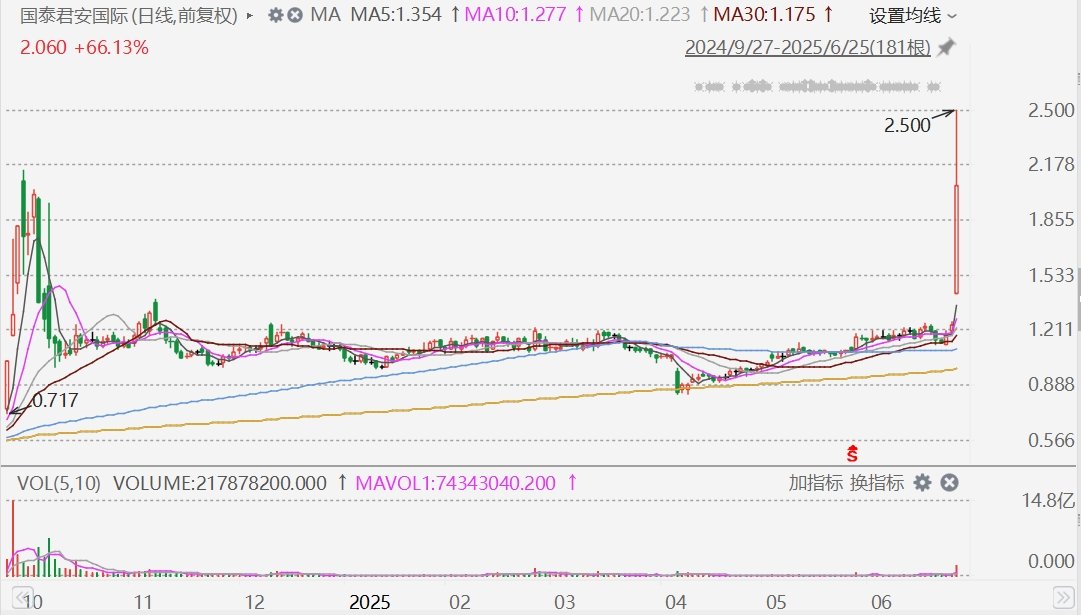1081x615 pixels.
Task: Select the MA30 dark red moving average label
Action: coord(764,14)
